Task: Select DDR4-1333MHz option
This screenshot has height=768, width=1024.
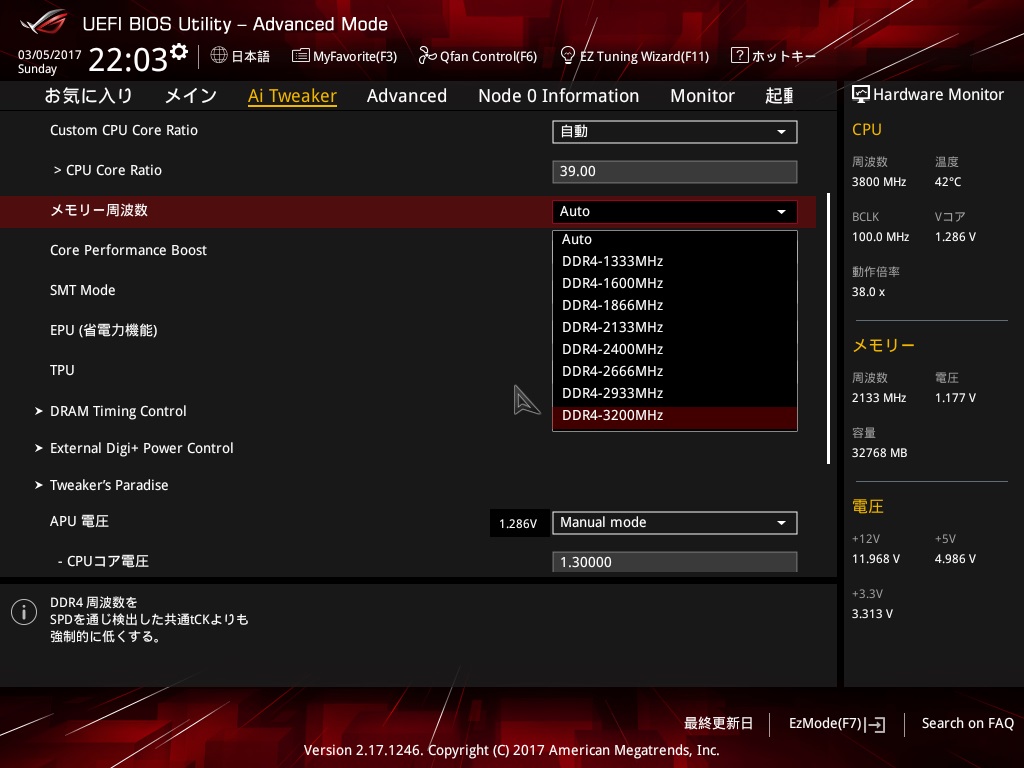Action: coord(675,261)
